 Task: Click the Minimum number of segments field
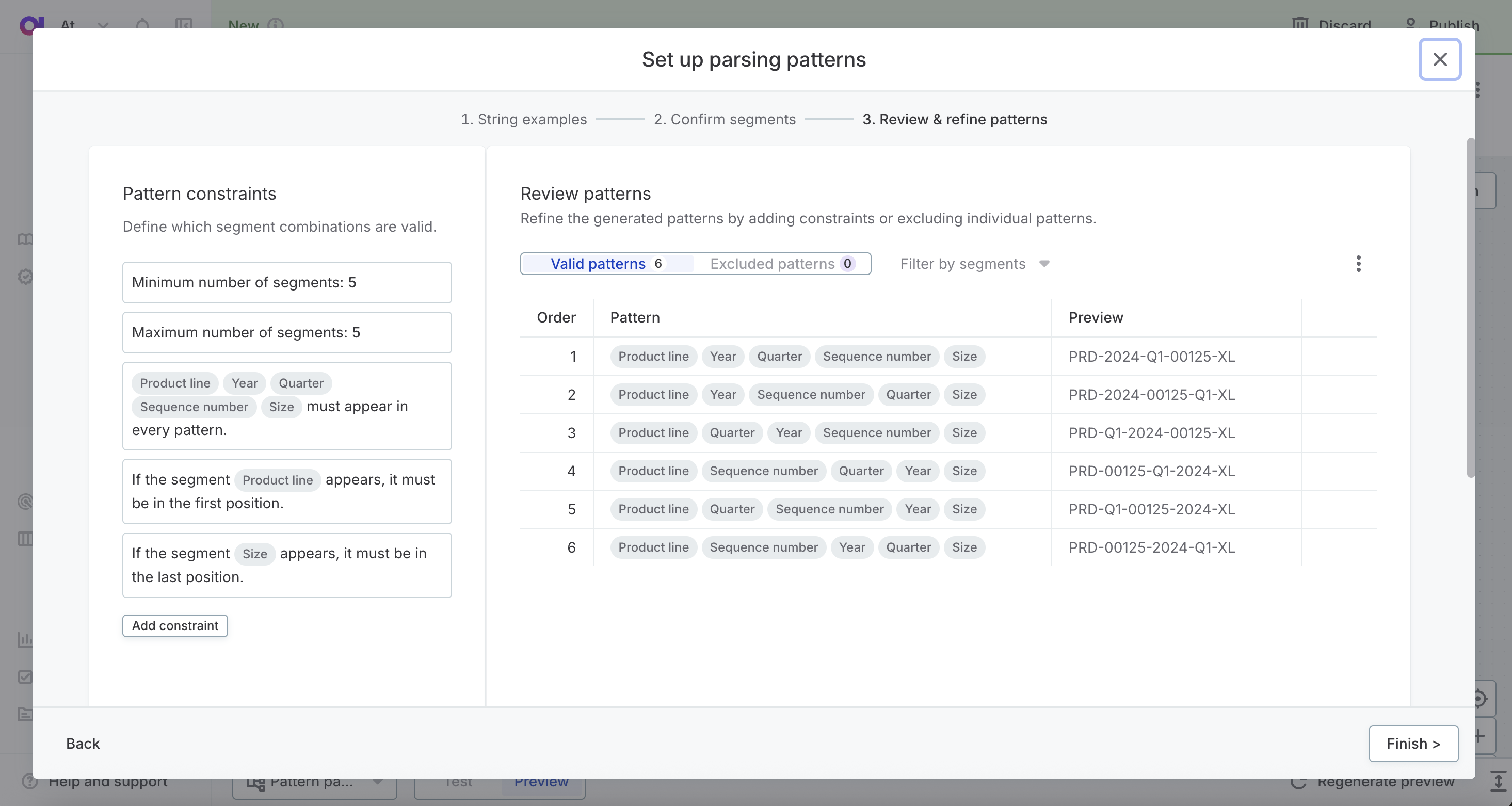[x=287, y=282]
